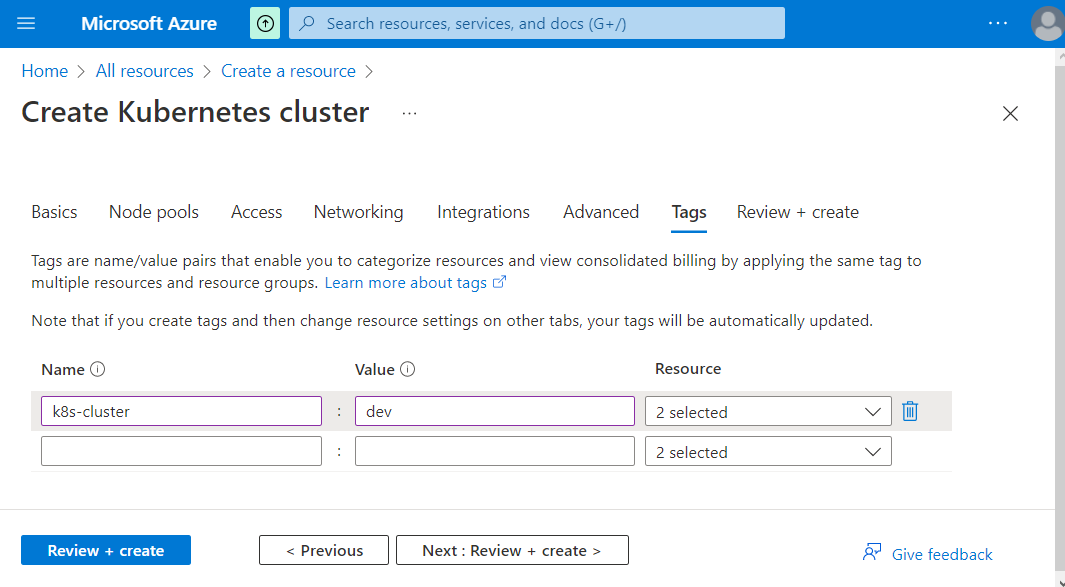Delete the k8s-cluster tag row

coord(910,411)
